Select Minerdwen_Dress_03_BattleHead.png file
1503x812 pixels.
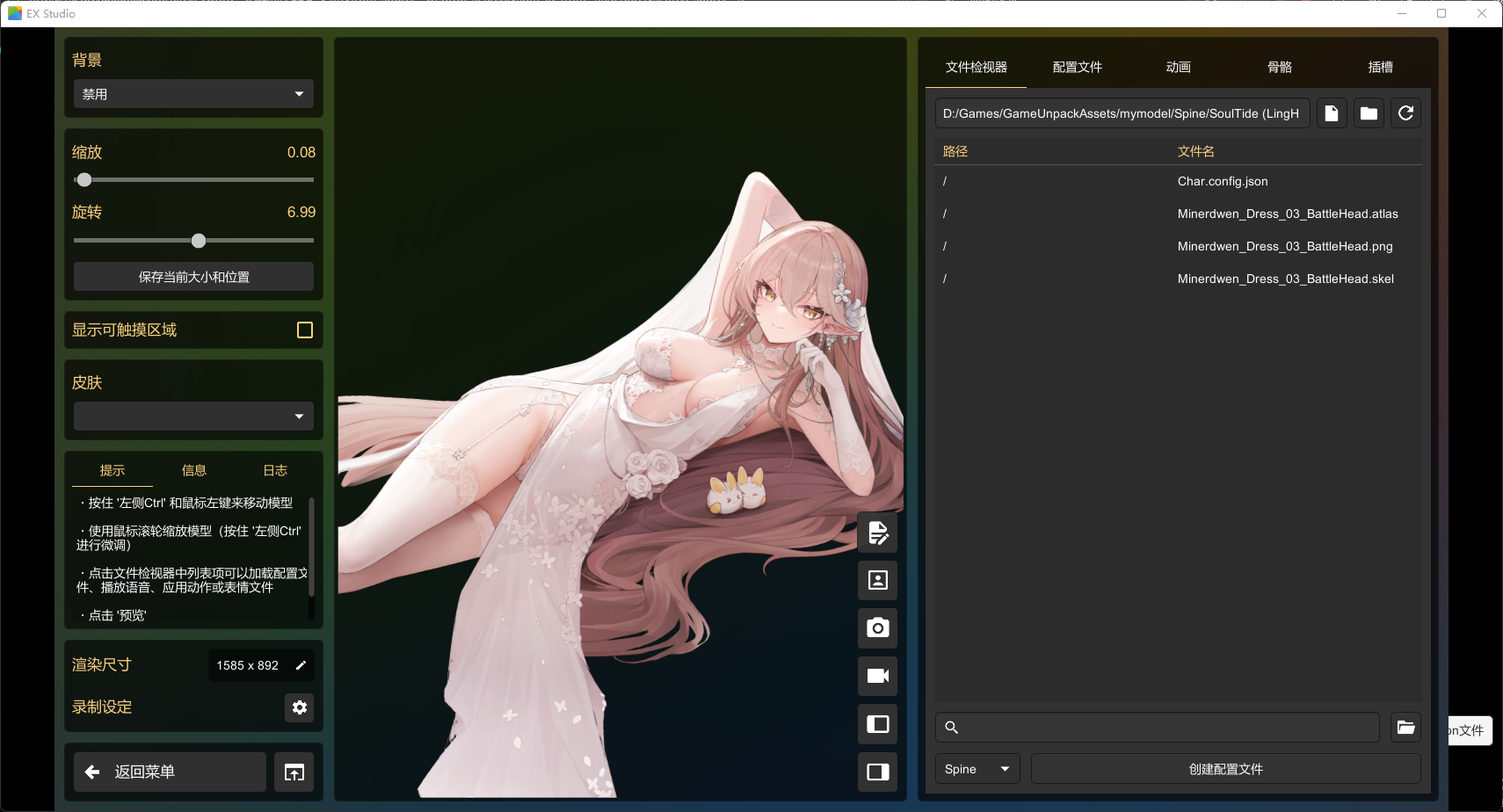click(1178, 247)
